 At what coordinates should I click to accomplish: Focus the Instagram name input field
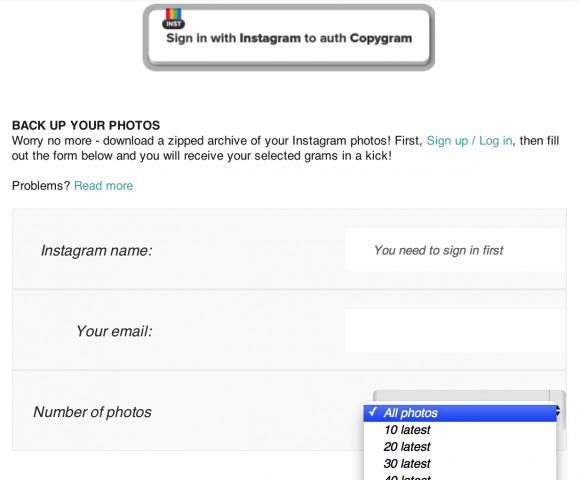point(455,250)
